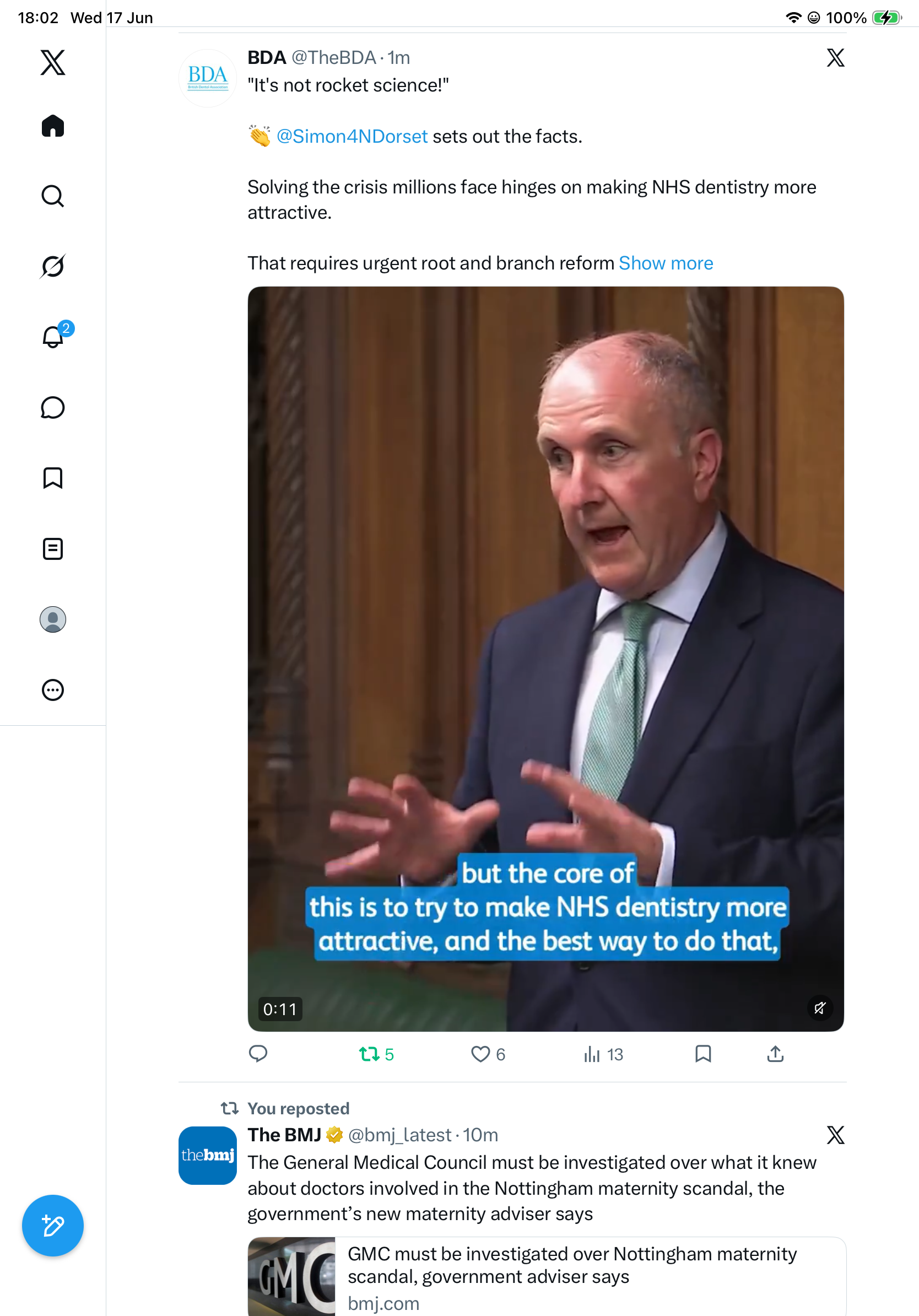Open the Search magnifier icon
The image size is (919, 1316).
(x=53, y=196)
